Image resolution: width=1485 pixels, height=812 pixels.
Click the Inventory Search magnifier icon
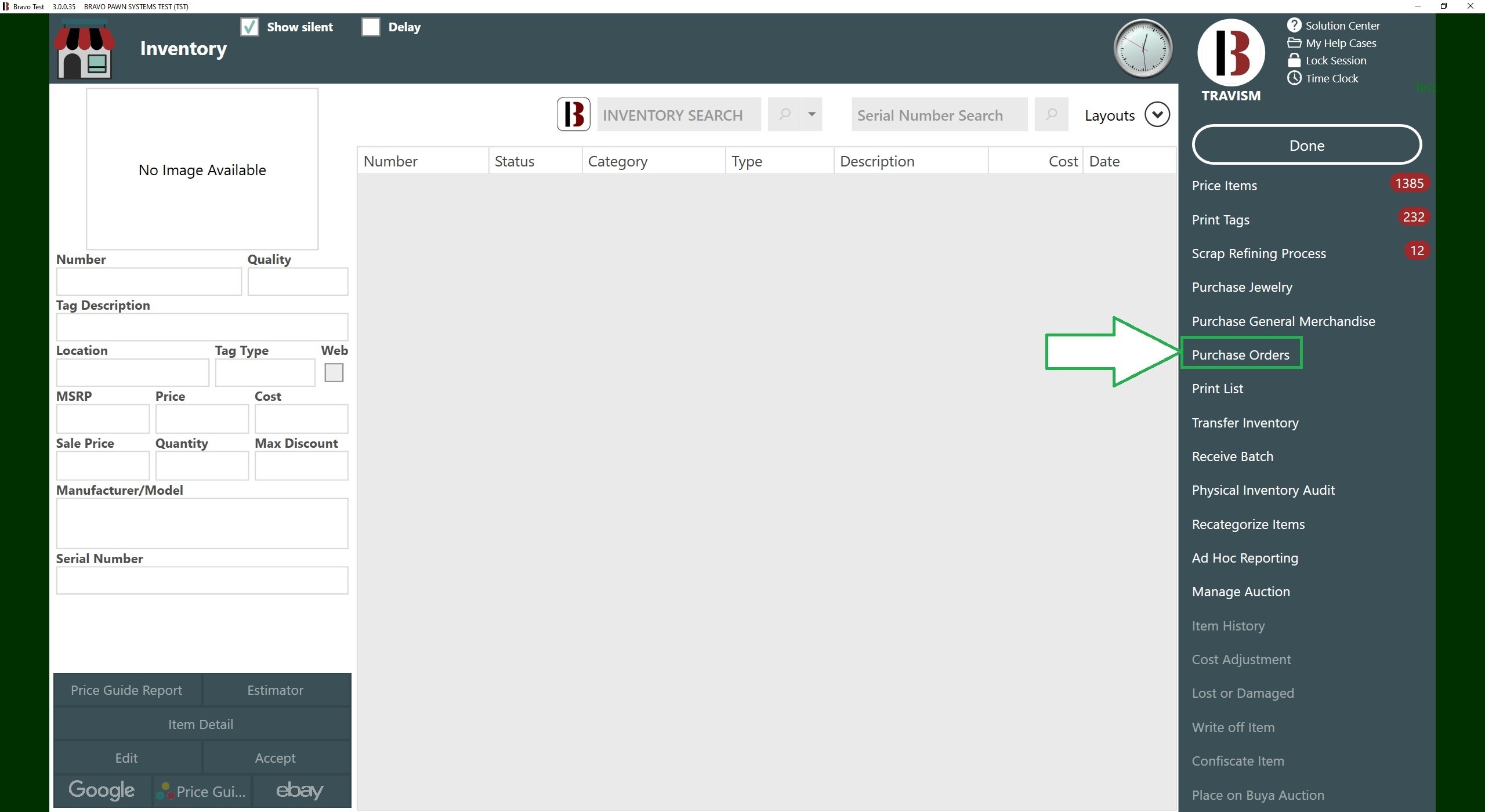[785, 114]
